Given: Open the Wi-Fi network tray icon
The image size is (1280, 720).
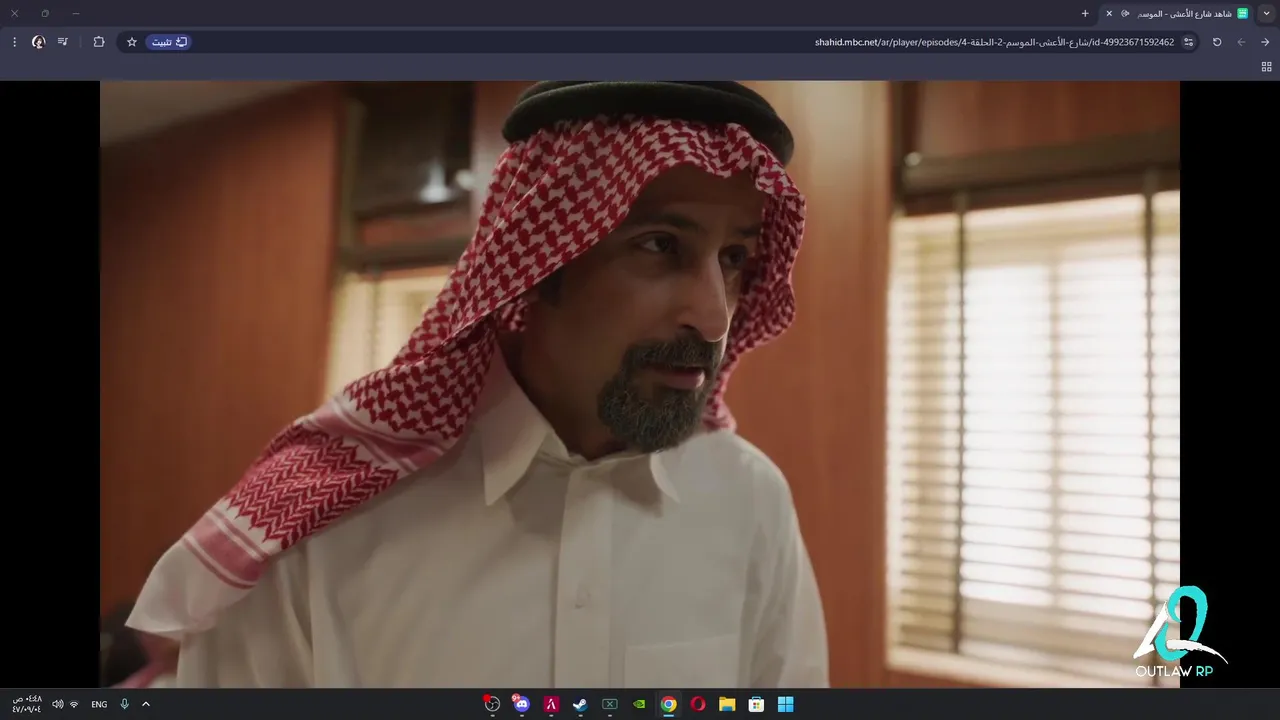Looking at the screenshot, I should click(74, 704).
